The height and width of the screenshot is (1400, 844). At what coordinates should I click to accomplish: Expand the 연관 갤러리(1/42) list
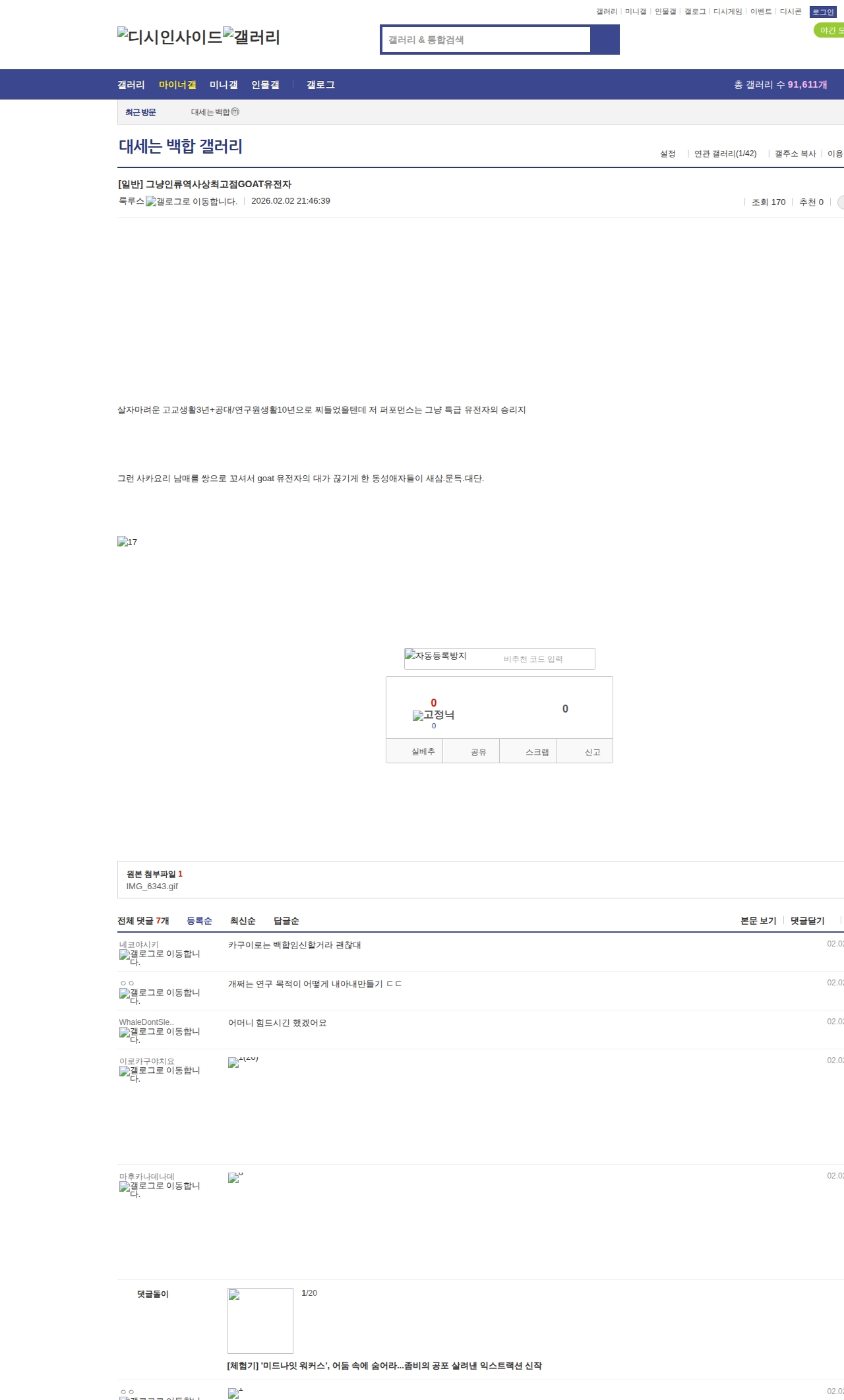click(x=725, y=154)
